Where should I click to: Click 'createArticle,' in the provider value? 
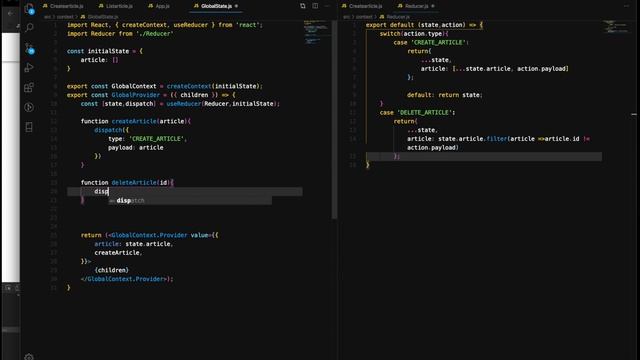point(118,253)
